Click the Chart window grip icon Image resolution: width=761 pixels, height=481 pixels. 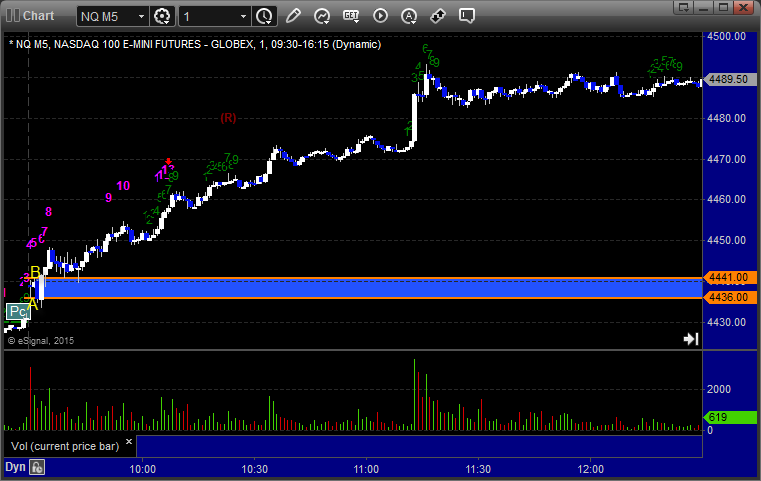pyautogui.click(x=13, y=16)
